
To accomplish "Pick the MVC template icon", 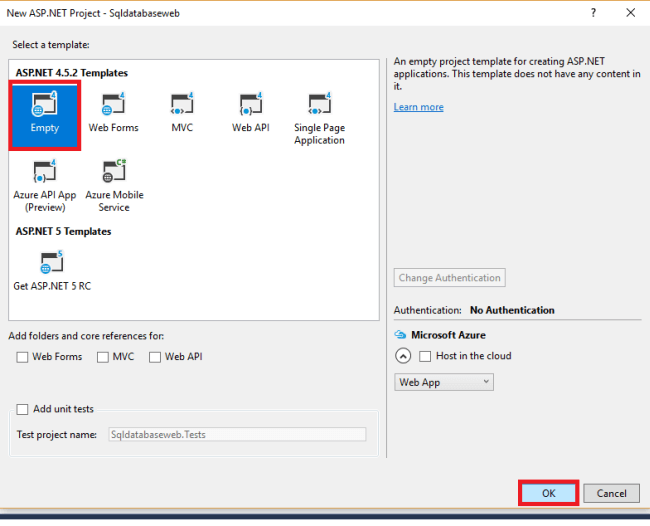I will point(182,104).
